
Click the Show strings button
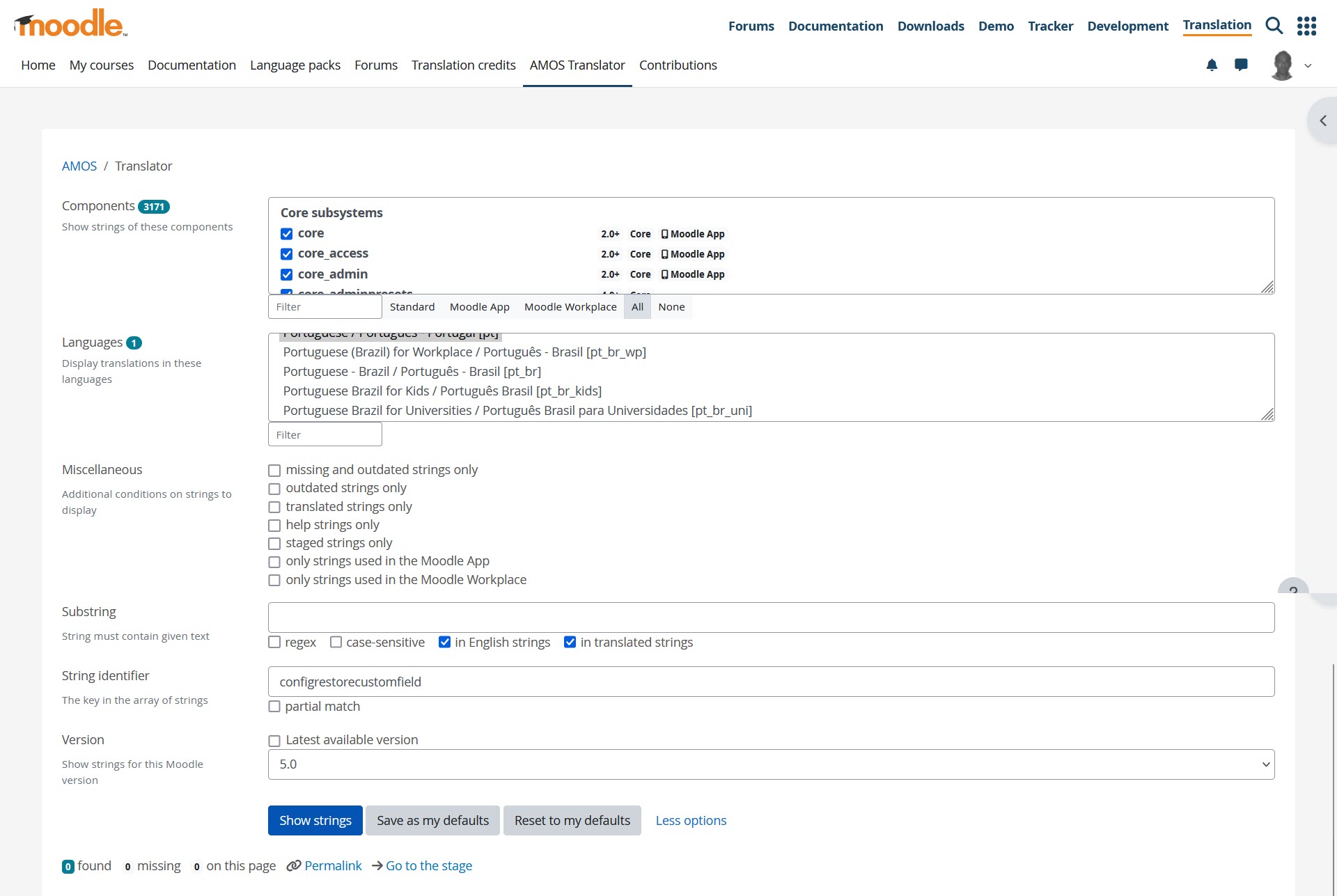(315, 820)
